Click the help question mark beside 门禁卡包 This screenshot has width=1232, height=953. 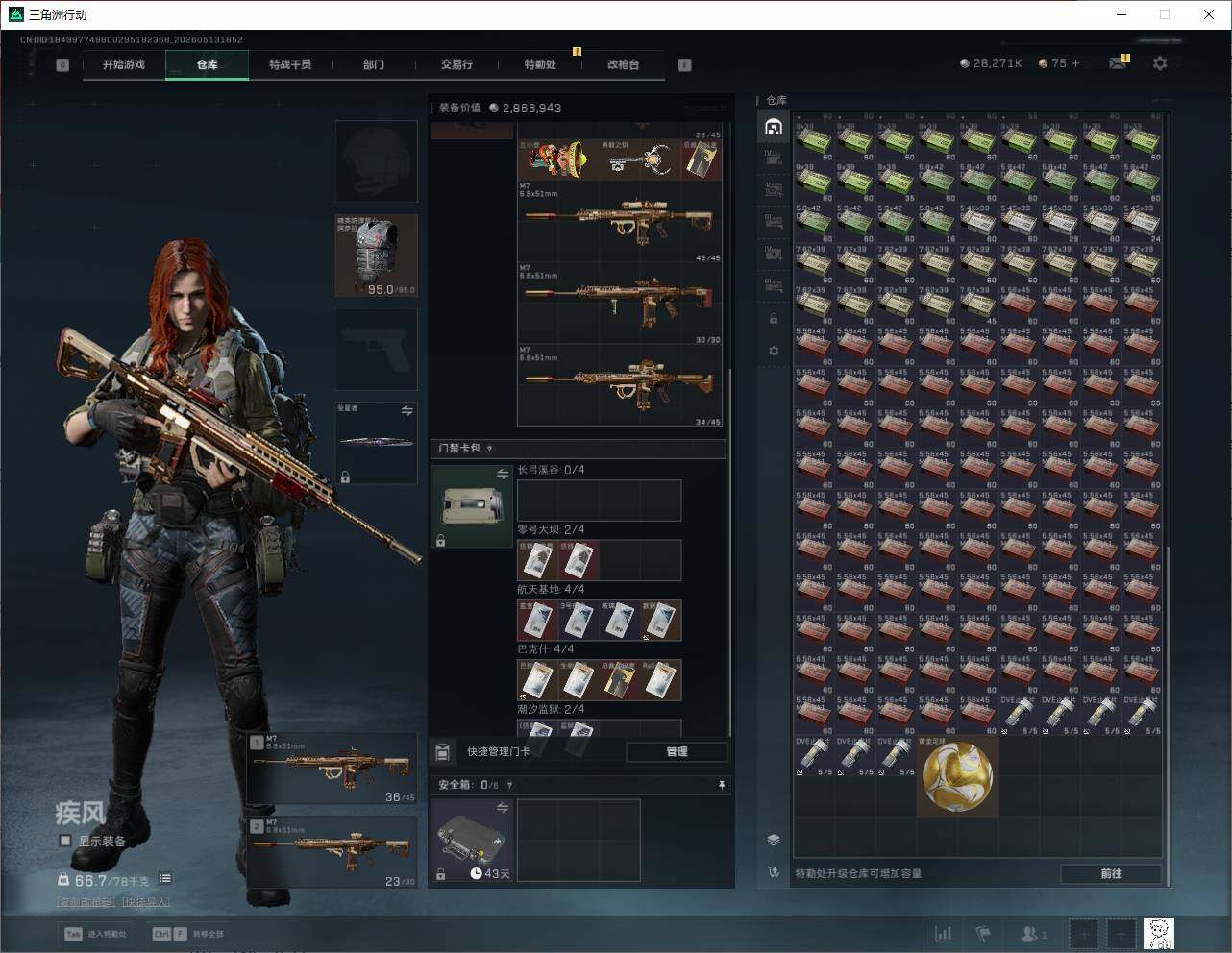[490, 449]
